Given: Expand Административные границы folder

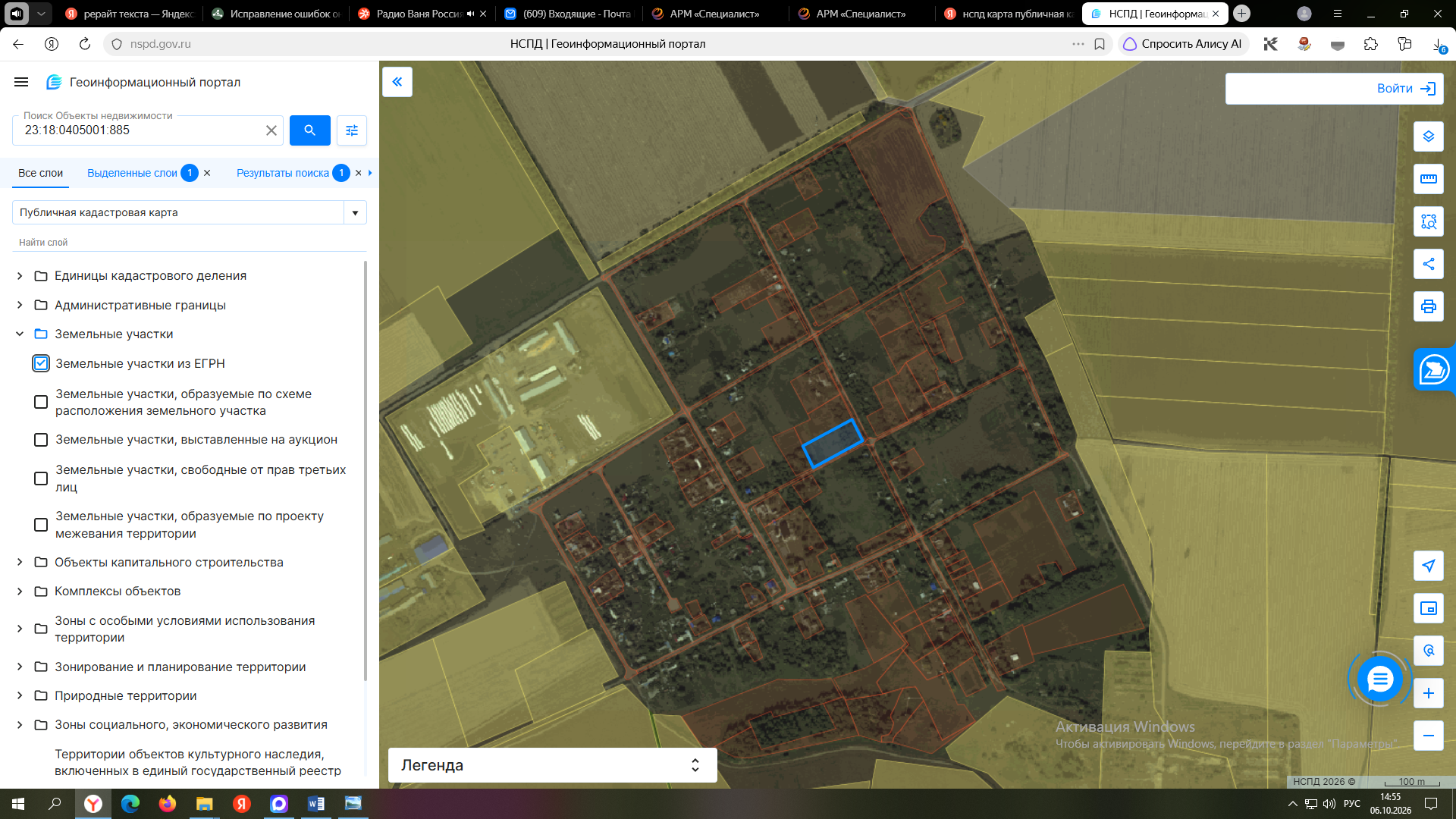Looking at the screenshot, I should [x=20, y=305].
